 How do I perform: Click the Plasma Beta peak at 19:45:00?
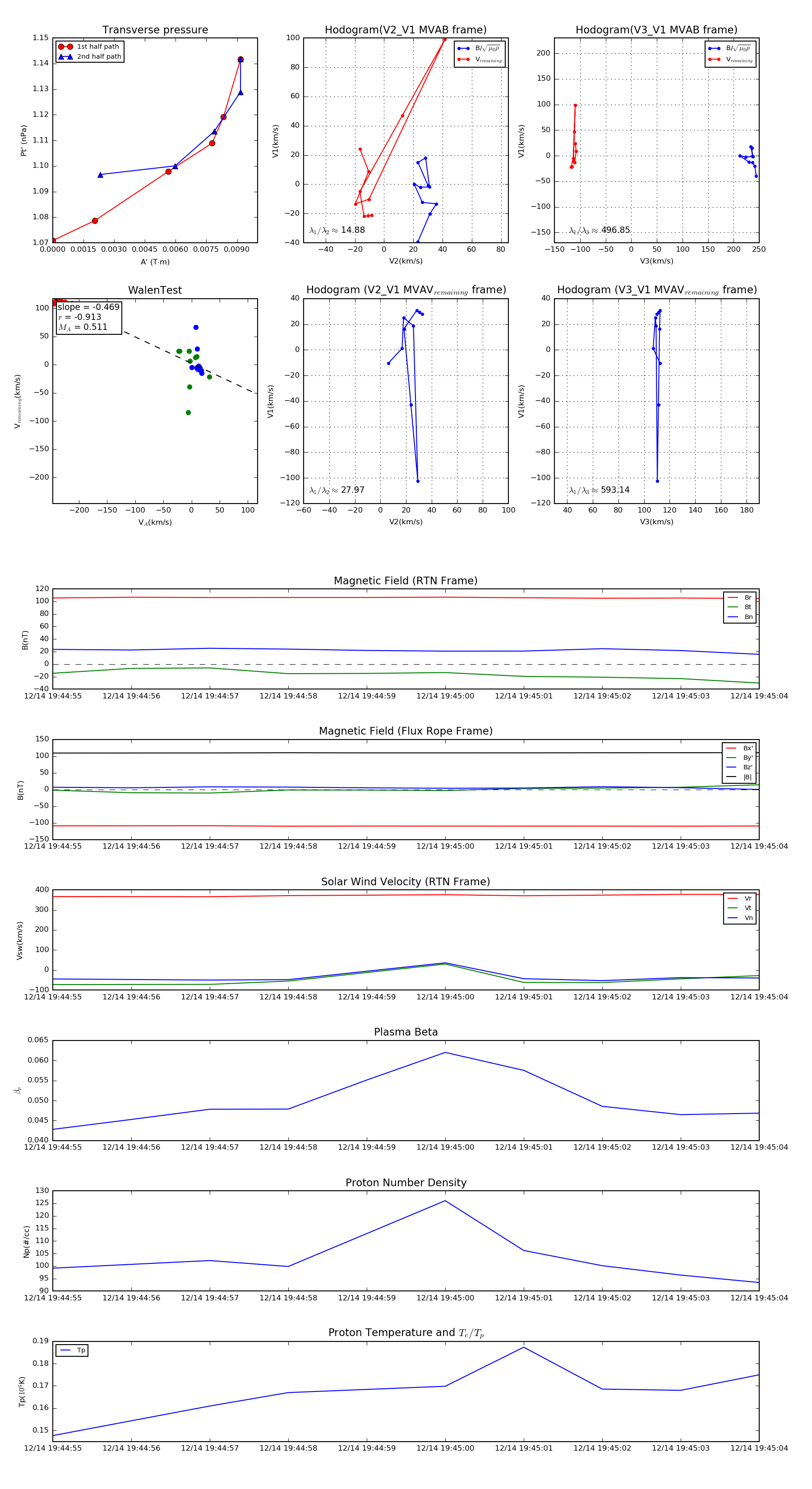pyautogui.click(x=445, y=1052)
